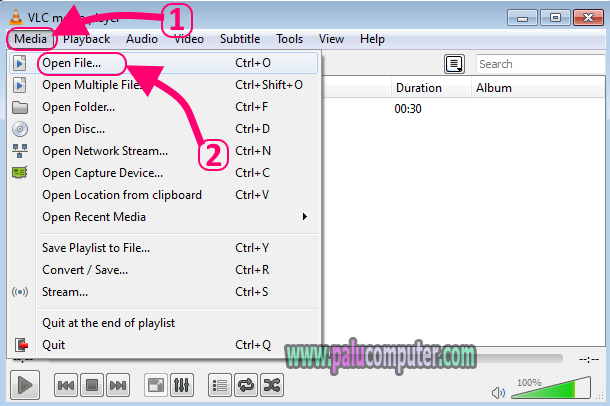The image size is (610, 406).
Task: Toggle random shuffle button
Action: (272, 385)
